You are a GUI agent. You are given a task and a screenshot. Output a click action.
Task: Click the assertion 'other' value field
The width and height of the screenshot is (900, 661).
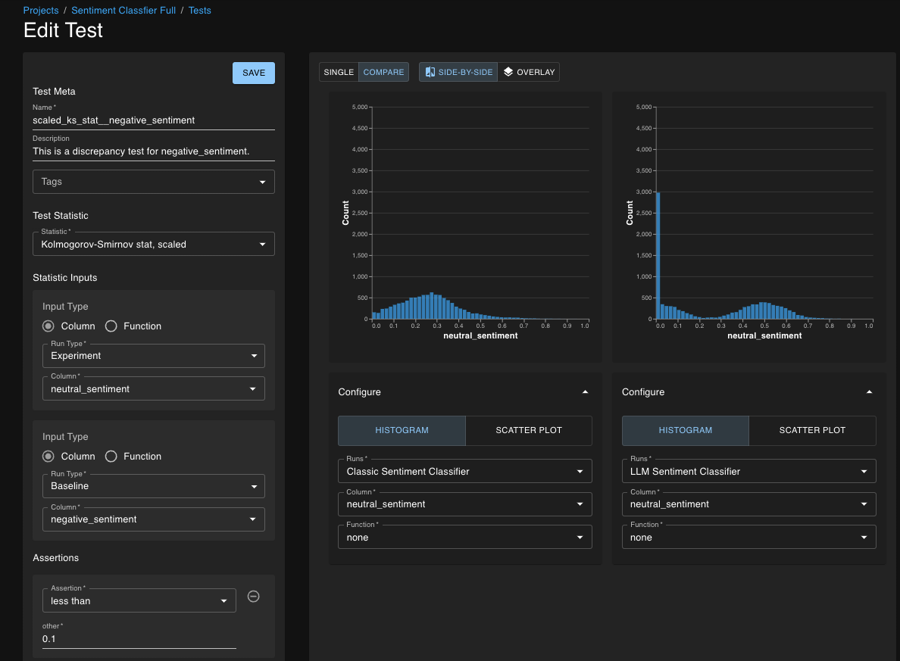(x=138, y=639)
